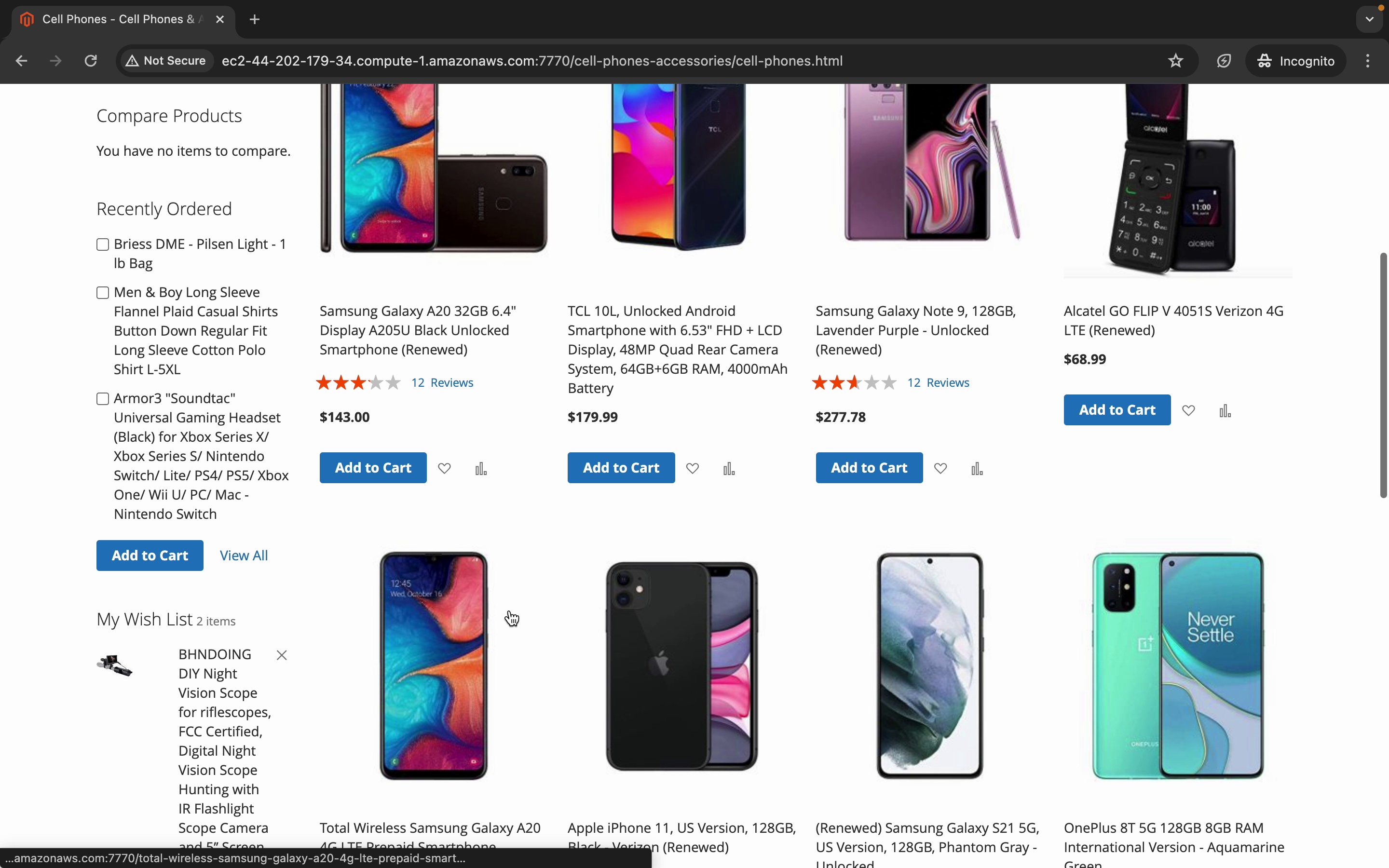
Task: Bookmark this page with star icon
Action: click(1175, 61)
